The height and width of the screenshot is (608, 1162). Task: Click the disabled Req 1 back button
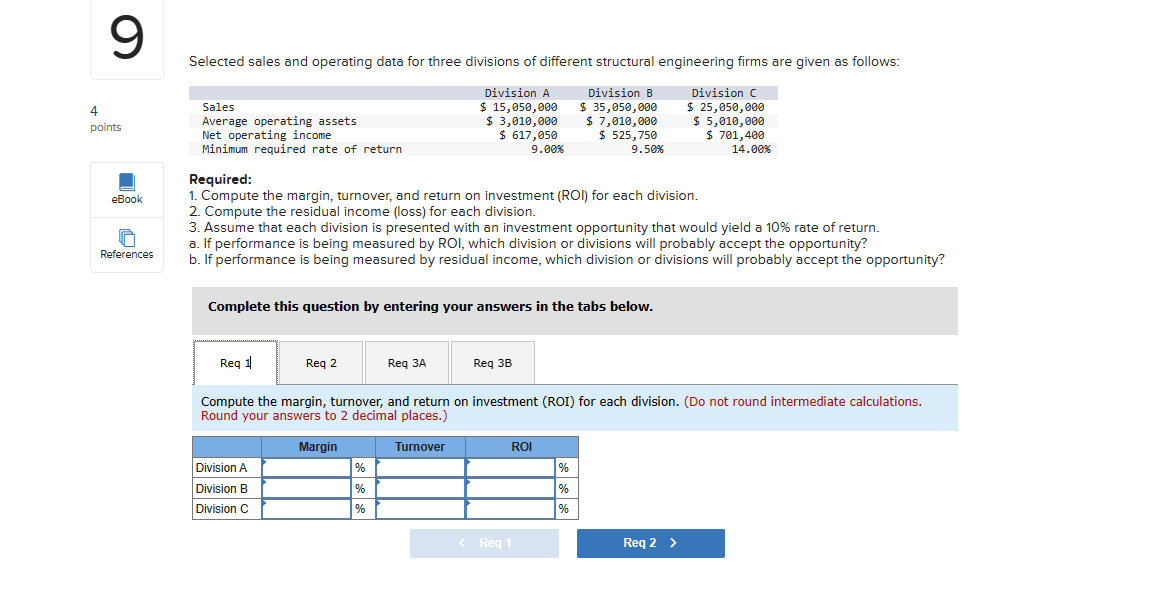point(484,543)
